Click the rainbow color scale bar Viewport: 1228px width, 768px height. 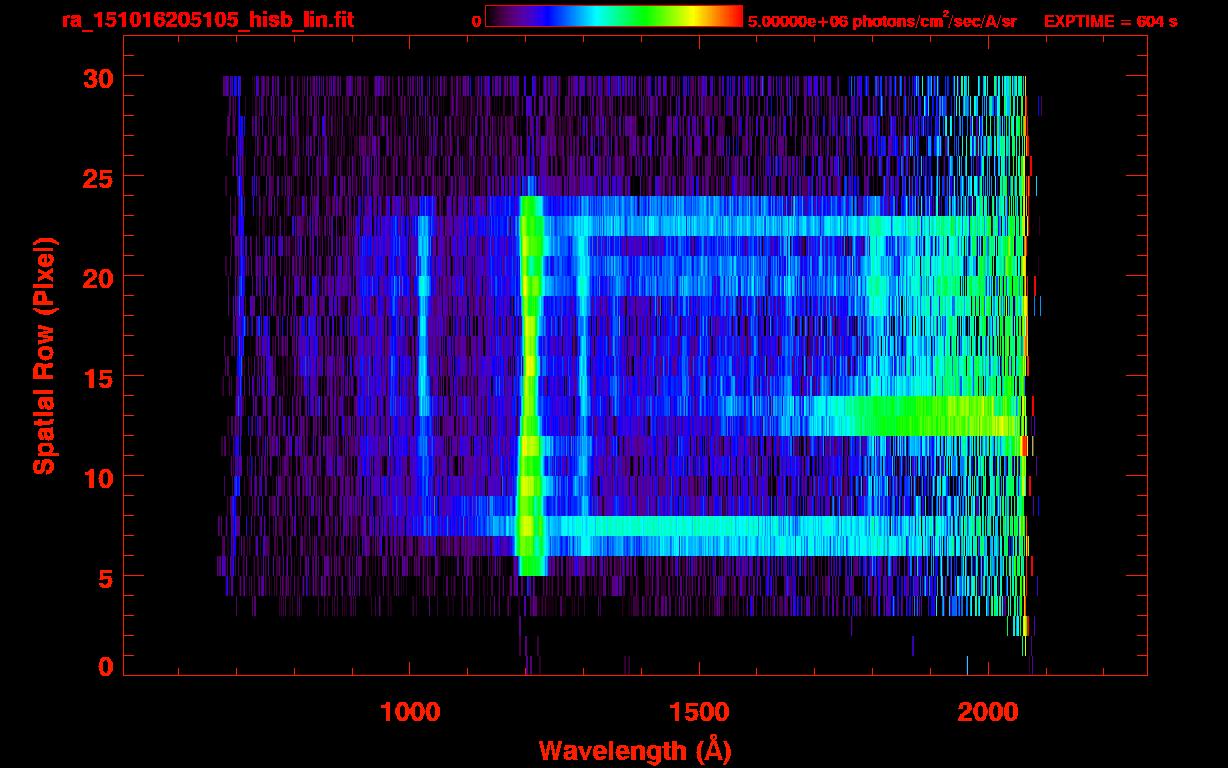614,17
